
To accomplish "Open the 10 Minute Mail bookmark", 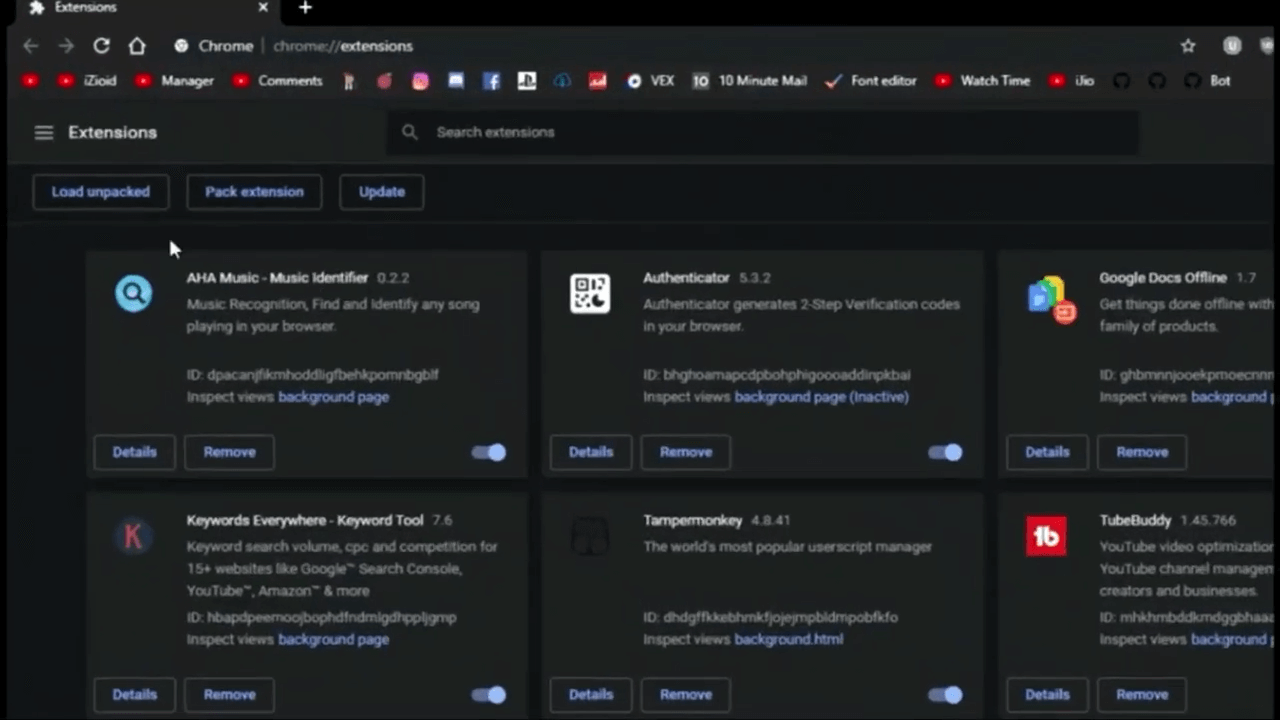I will (750, 81).
